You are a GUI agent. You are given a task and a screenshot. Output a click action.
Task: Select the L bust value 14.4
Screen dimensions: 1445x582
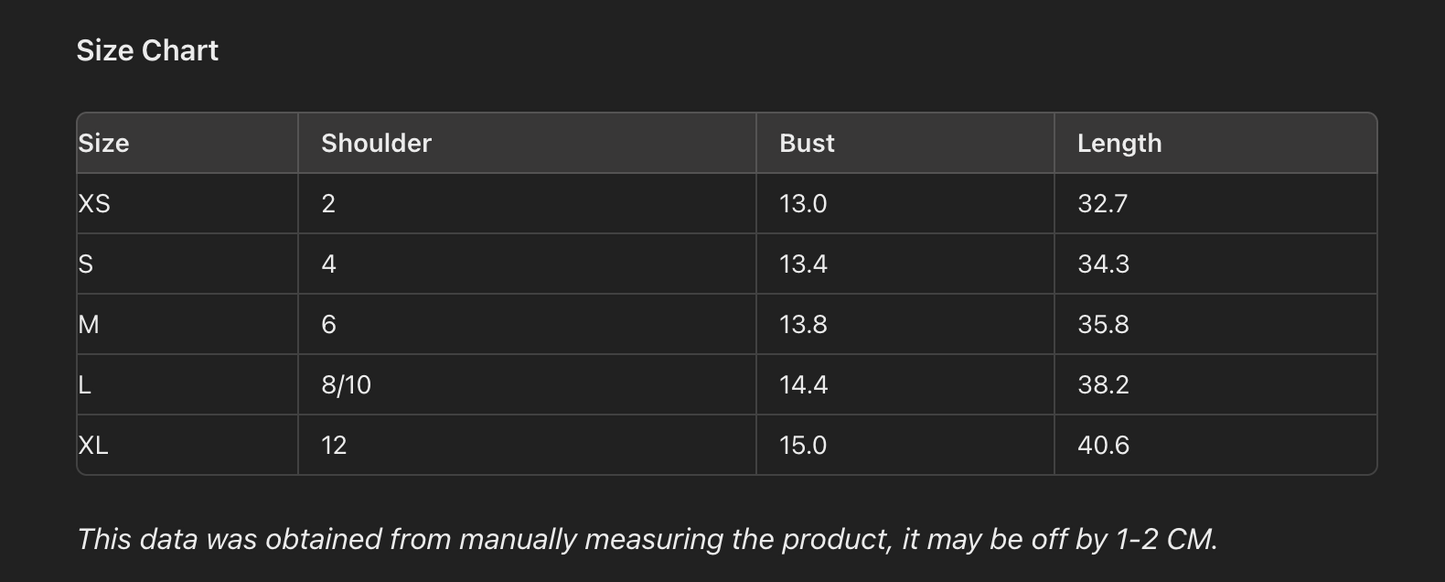803,385
